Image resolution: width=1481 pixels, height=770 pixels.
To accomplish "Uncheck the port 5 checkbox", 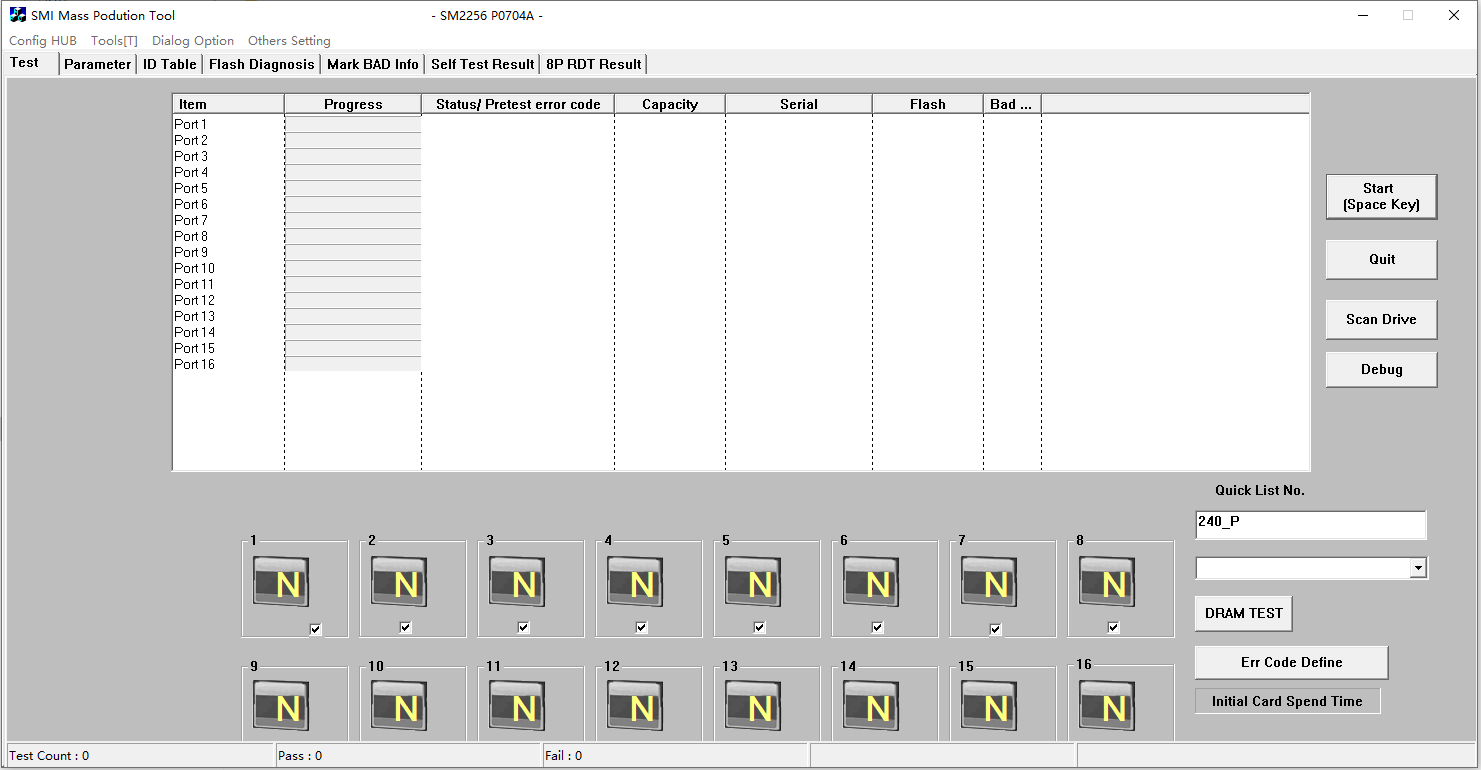I will (759, 627).
